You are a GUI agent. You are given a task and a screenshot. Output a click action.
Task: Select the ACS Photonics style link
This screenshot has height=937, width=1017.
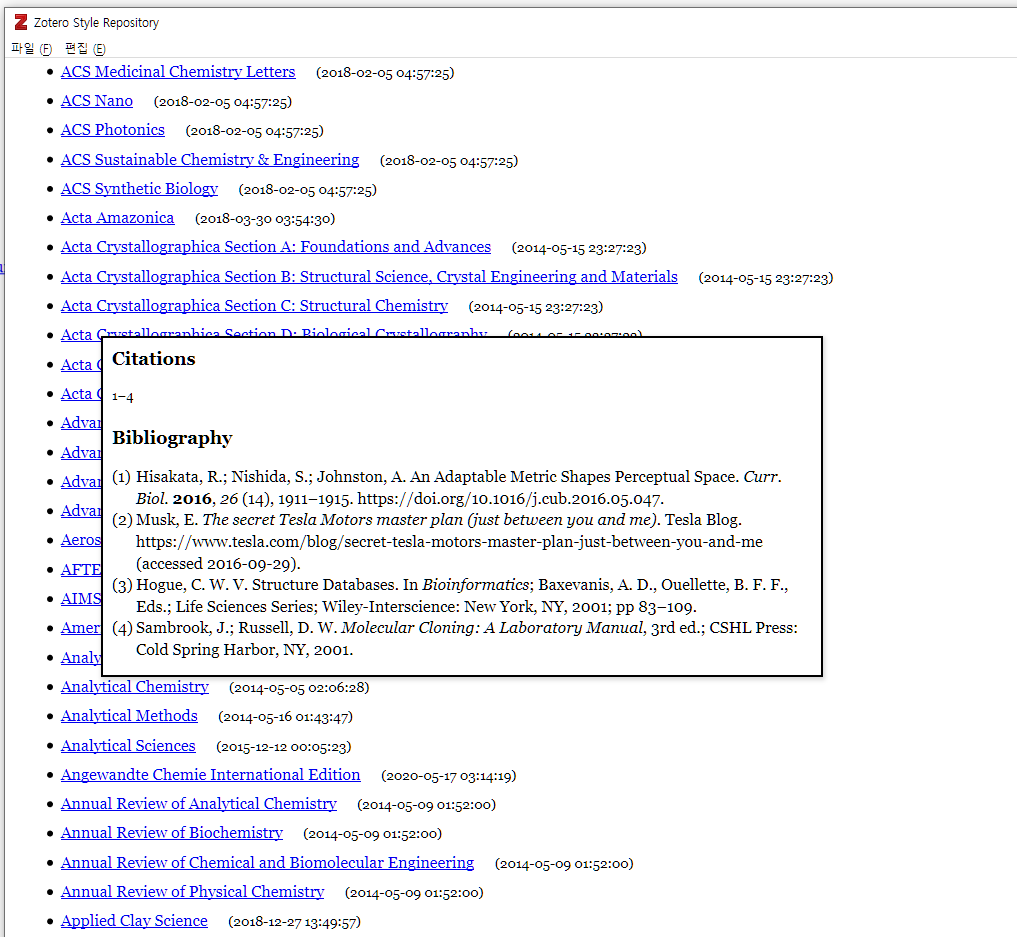113,130
